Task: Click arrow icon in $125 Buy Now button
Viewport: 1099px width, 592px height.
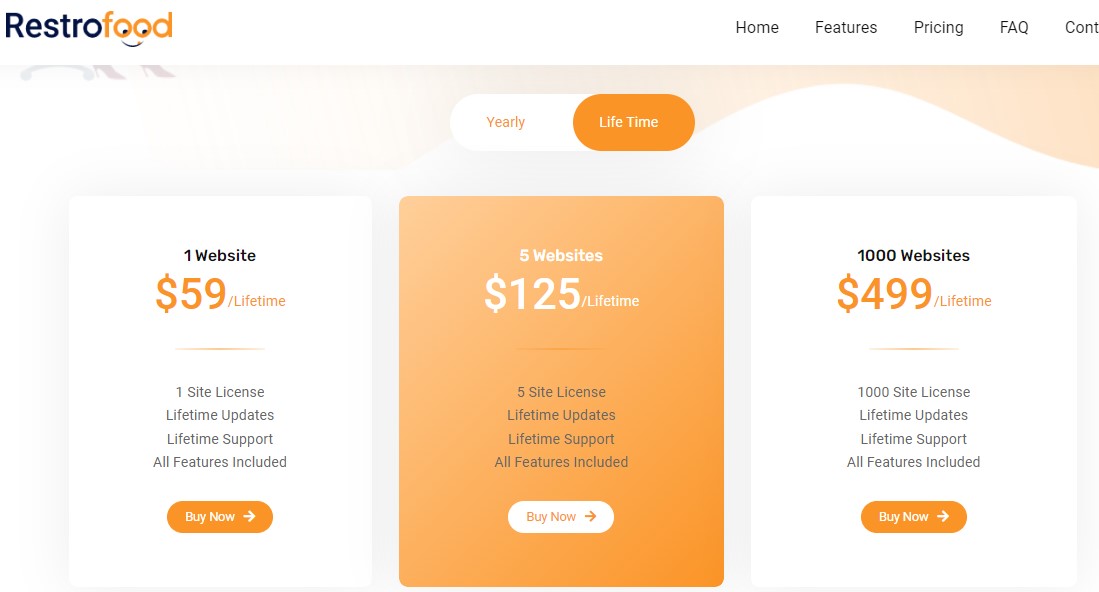Action: tap(590, 517)
